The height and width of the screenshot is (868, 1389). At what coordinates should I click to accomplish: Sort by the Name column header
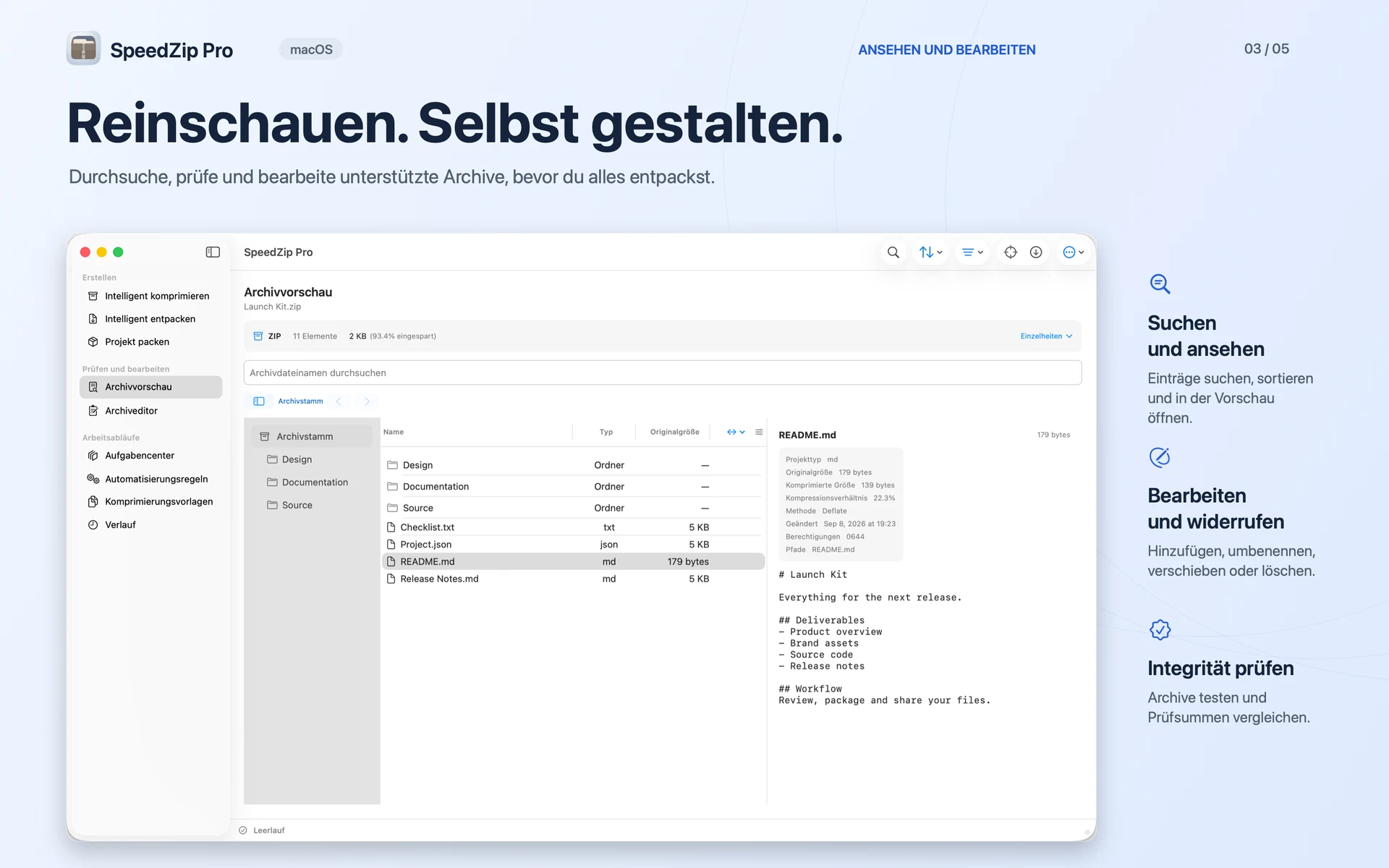tap(394, 433)
